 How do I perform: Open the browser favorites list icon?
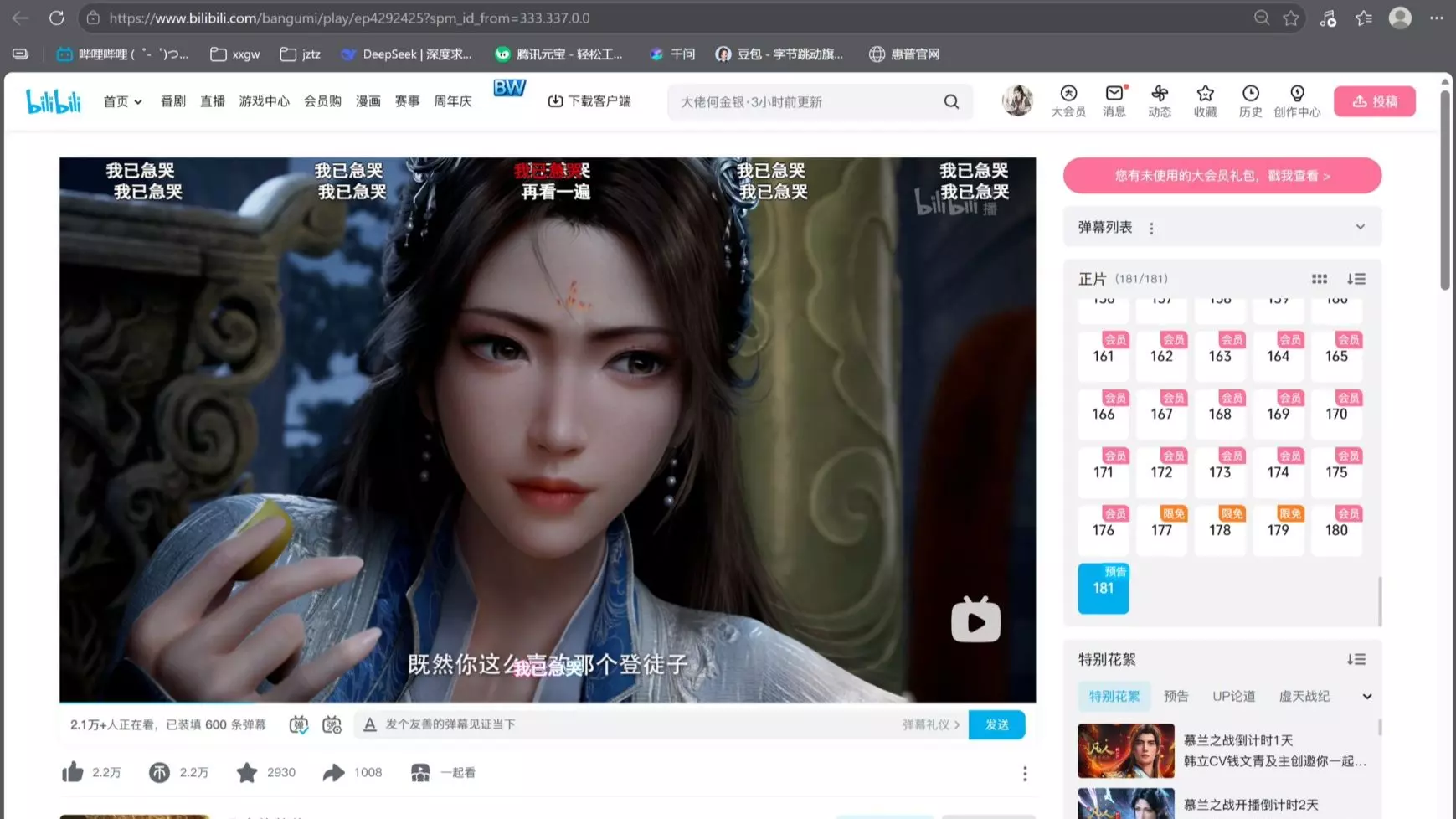coord(1364,18)
